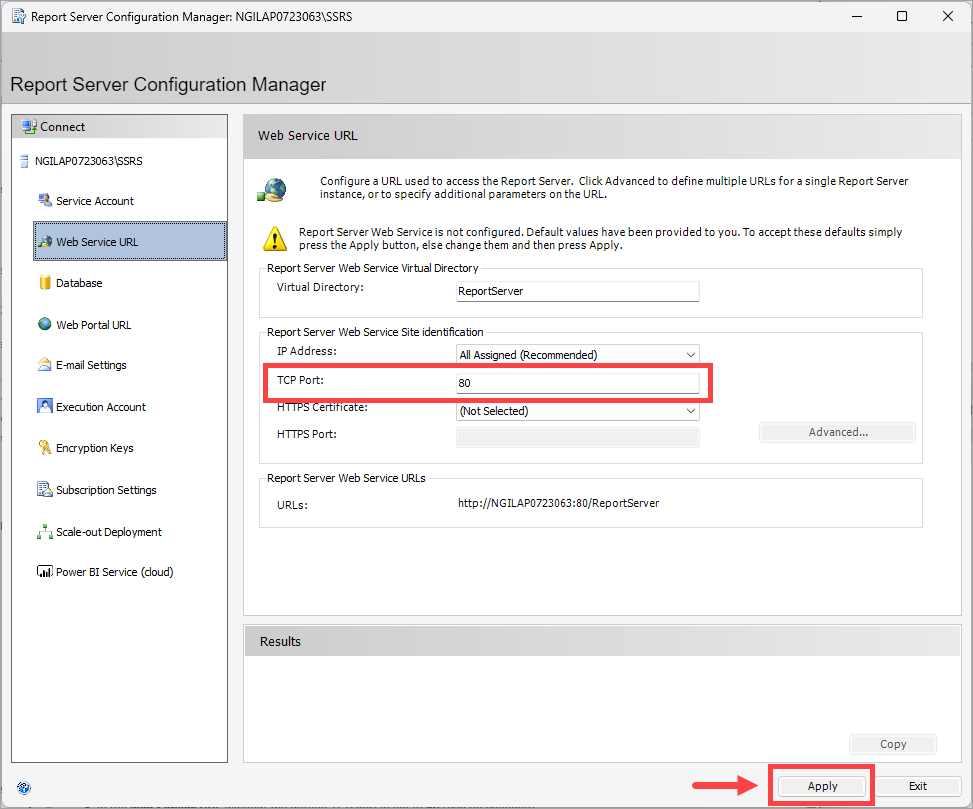Expand the HTTPS Certificate dropdown

(x=578, y=411)
